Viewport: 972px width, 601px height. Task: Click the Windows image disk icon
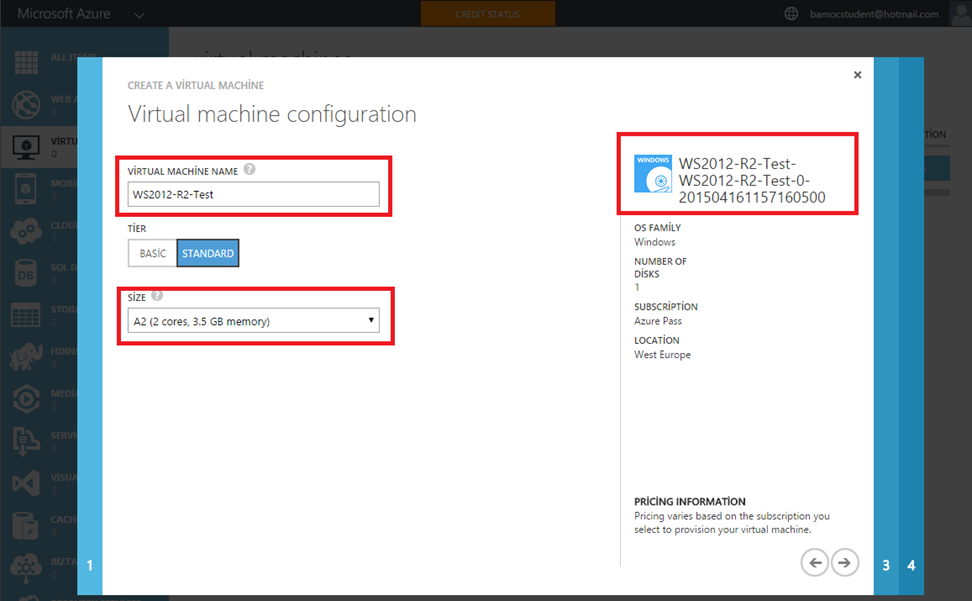pyautogui.click(x=653, y=174)
